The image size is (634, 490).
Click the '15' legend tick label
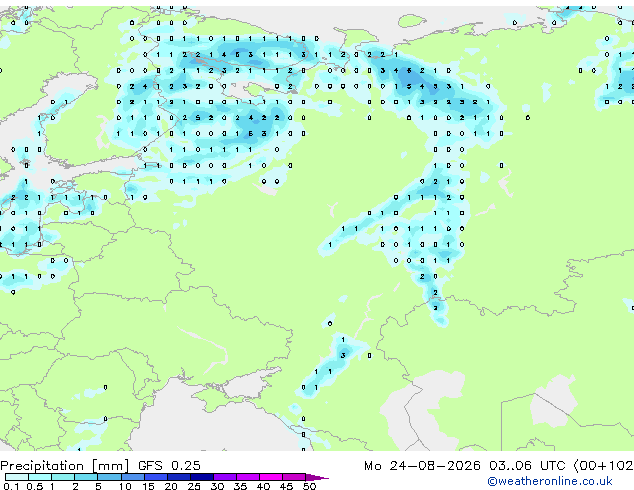pyautogui.click(x=148, y=486)
